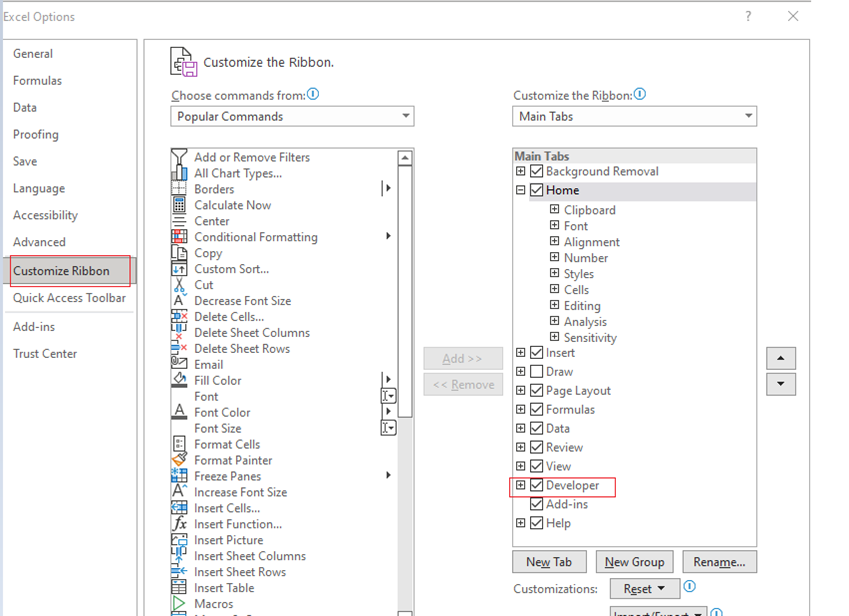The height and width of the screenshot is (616, 849).
Task: Click the Fill Color swatch icon
Action: [181, 380]
